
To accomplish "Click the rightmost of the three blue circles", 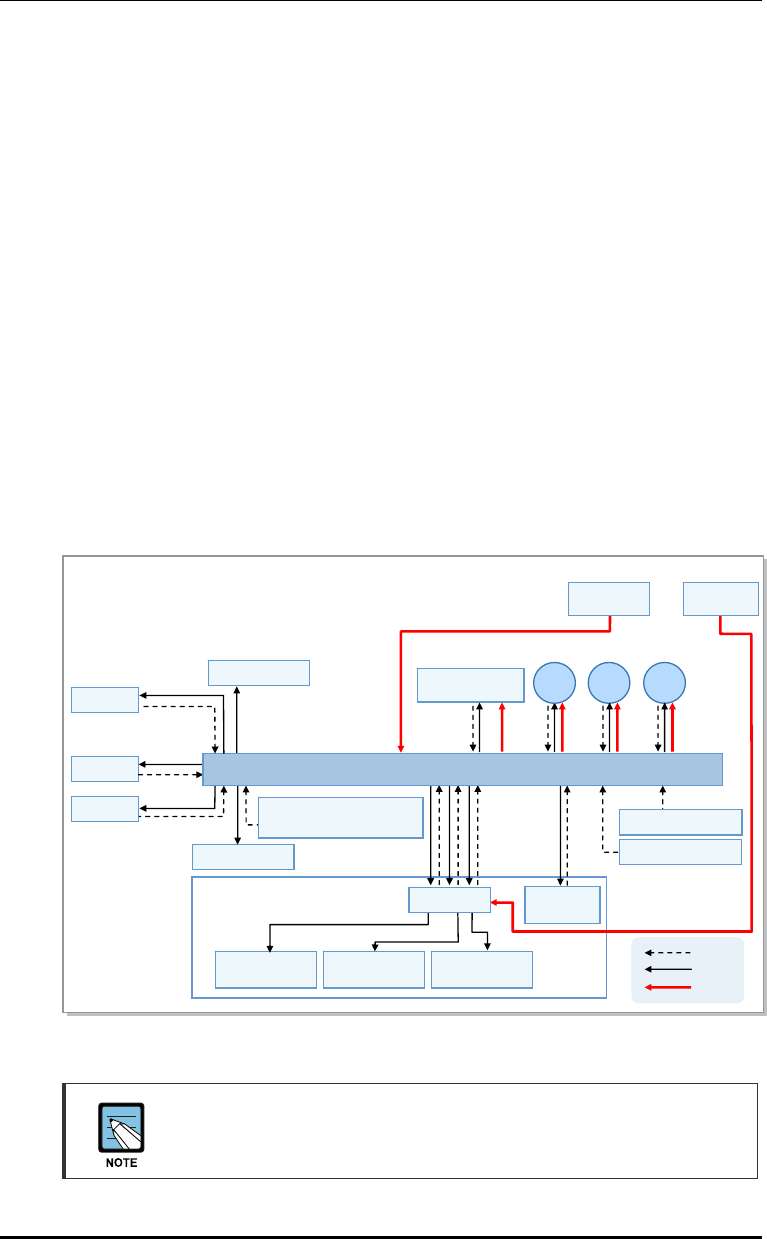I will [665, 681].
